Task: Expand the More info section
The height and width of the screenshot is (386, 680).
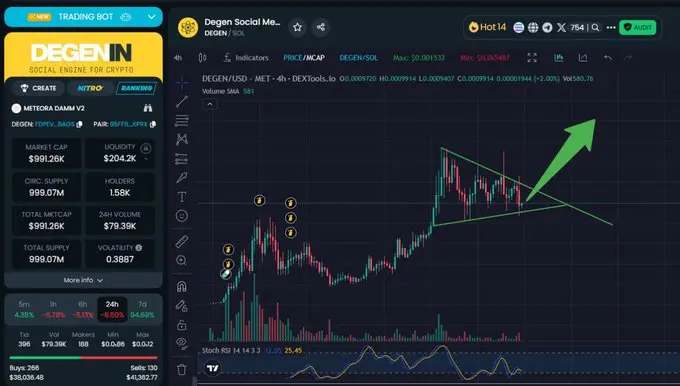Action: (x=83, y=280)
